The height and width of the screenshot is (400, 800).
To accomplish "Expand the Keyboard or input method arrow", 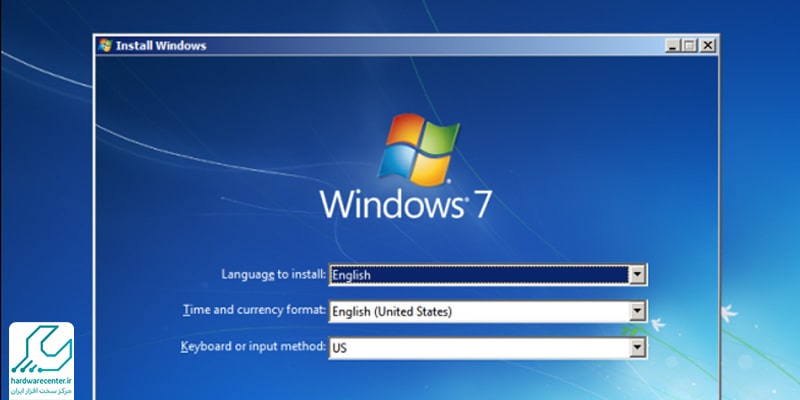I will (x=637, y=347).
